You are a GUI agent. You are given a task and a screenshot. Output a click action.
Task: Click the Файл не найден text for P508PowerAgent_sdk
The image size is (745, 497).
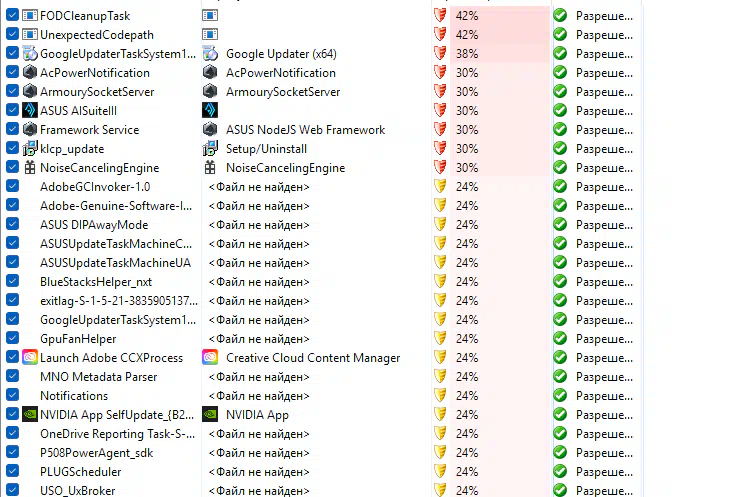(x=259, y=453)
